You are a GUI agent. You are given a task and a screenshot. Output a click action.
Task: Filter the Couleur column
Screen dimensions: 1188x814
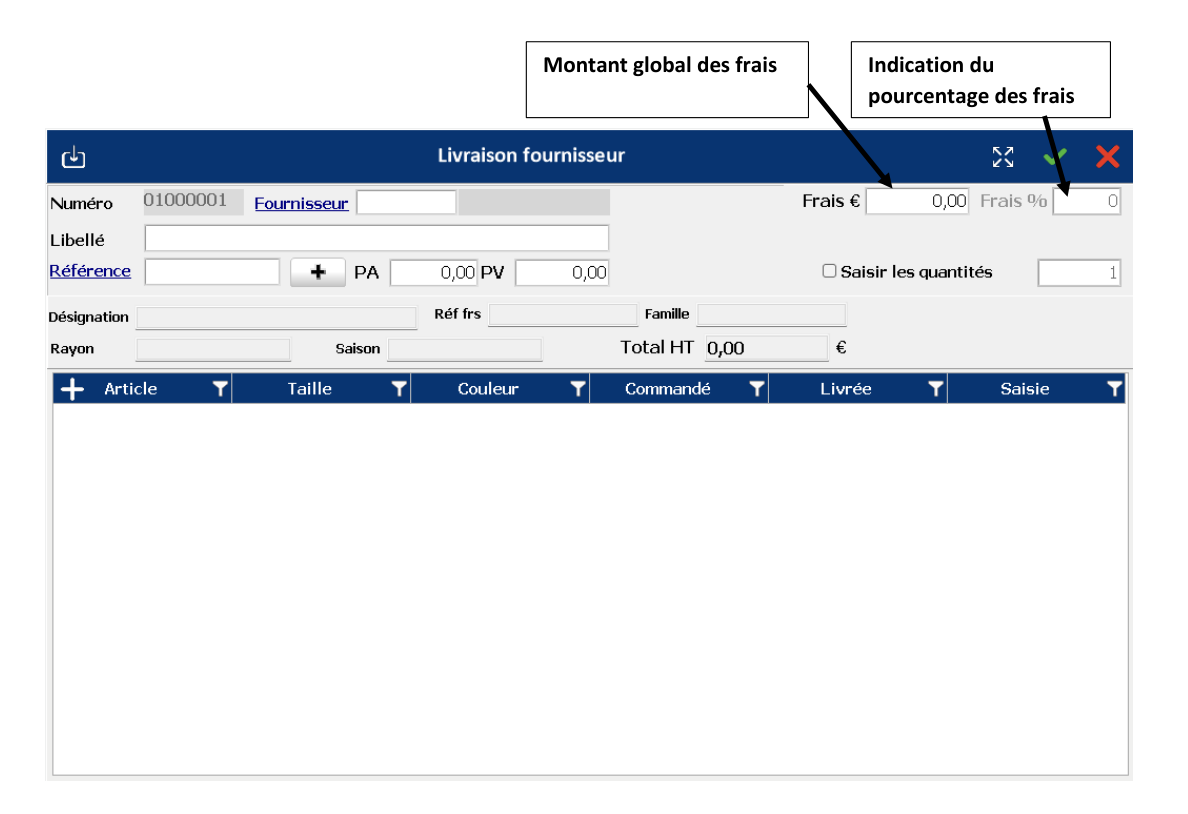pyautogui.click(x=577, y=389)
